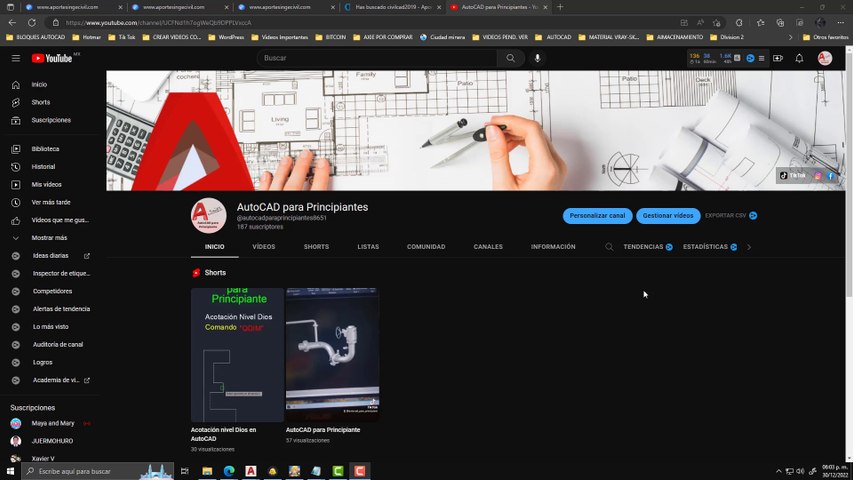Open the YouTube notifications bell
This screenshot has height=480, width=853.
point(799,58)
